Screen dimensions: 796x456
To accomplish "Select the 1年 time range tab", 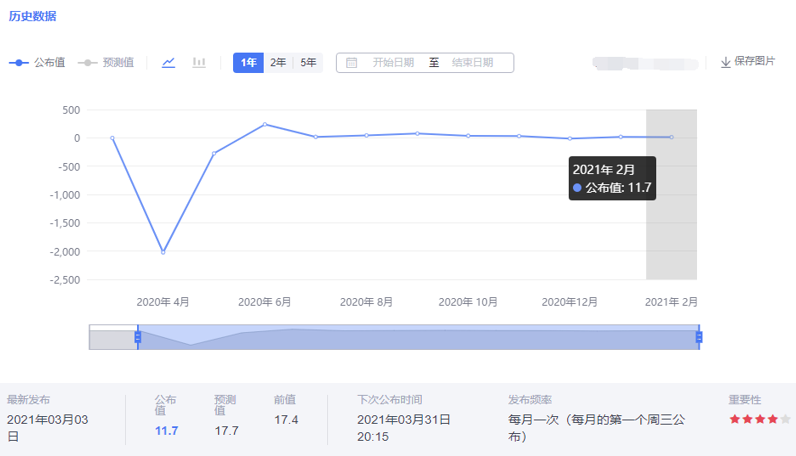I will [x=248, y=62].
